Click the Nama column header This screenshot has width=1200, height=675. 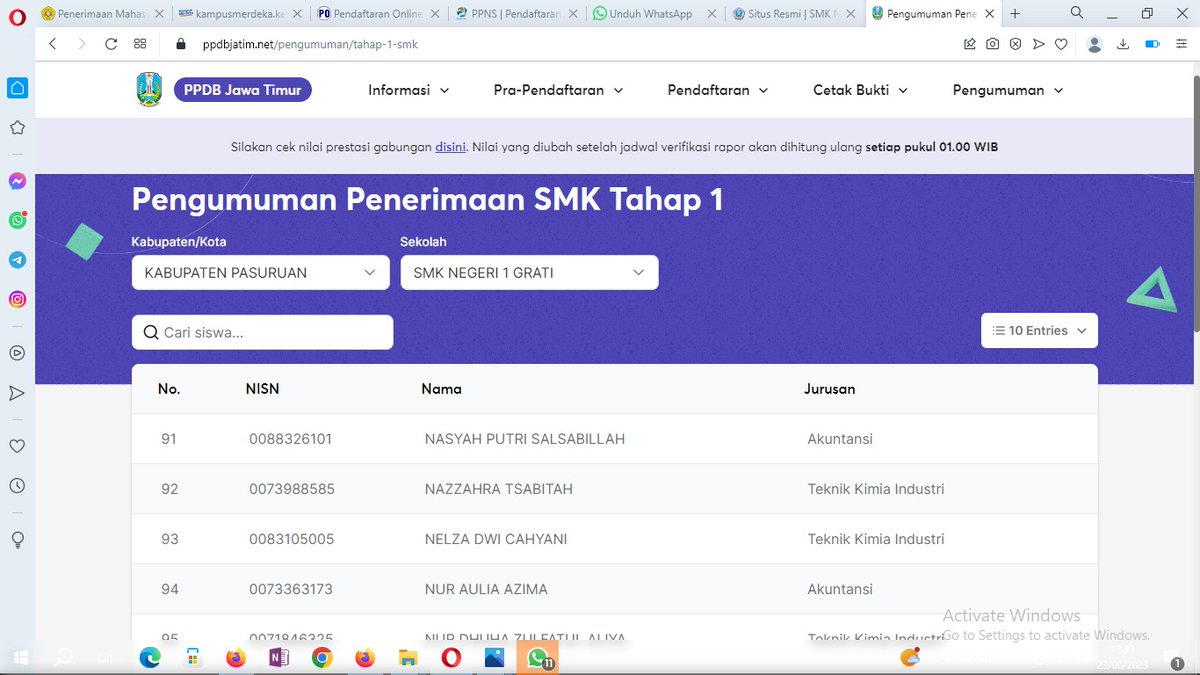(441, 389)
